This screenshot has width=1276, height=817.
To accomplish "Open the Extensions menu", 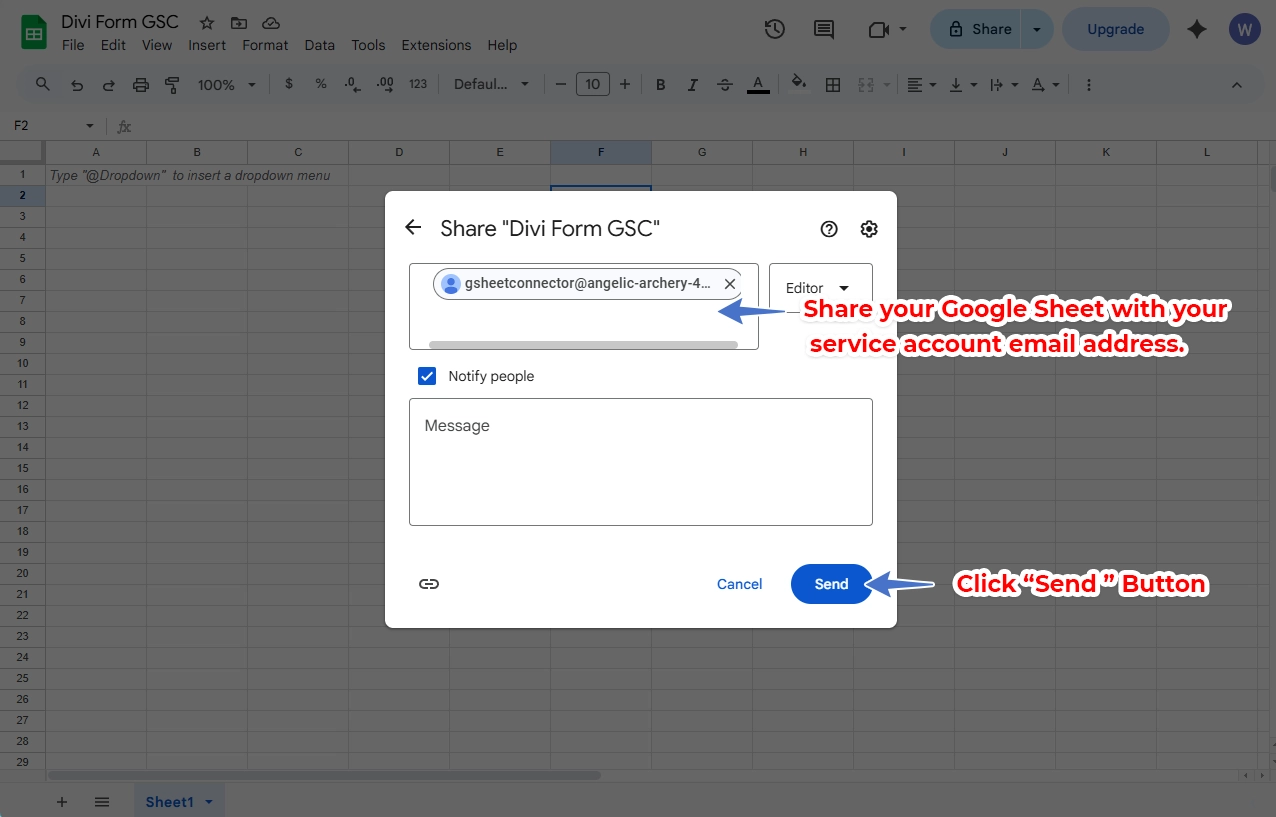I will point(435,45).
